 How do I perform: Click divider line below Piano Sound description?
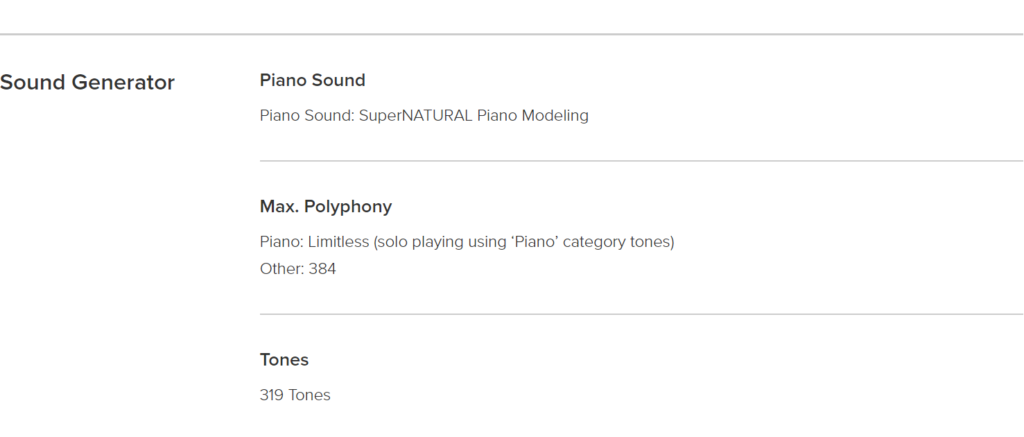[641, 161]
